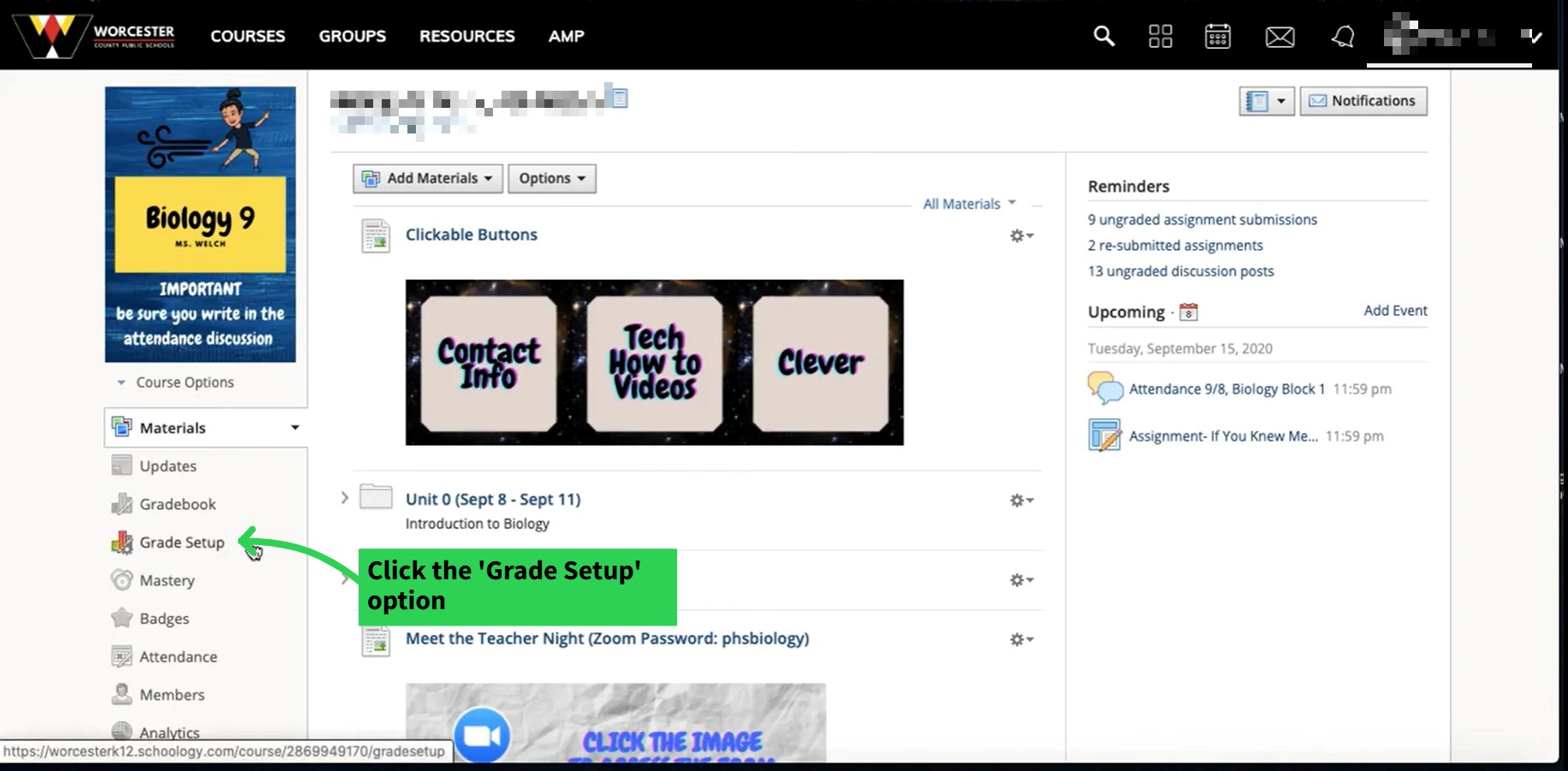Viewport: 1568px width, 771px height.
Task: Expand the Unit 0 folder chevron
Action: [x=344, y=497]
